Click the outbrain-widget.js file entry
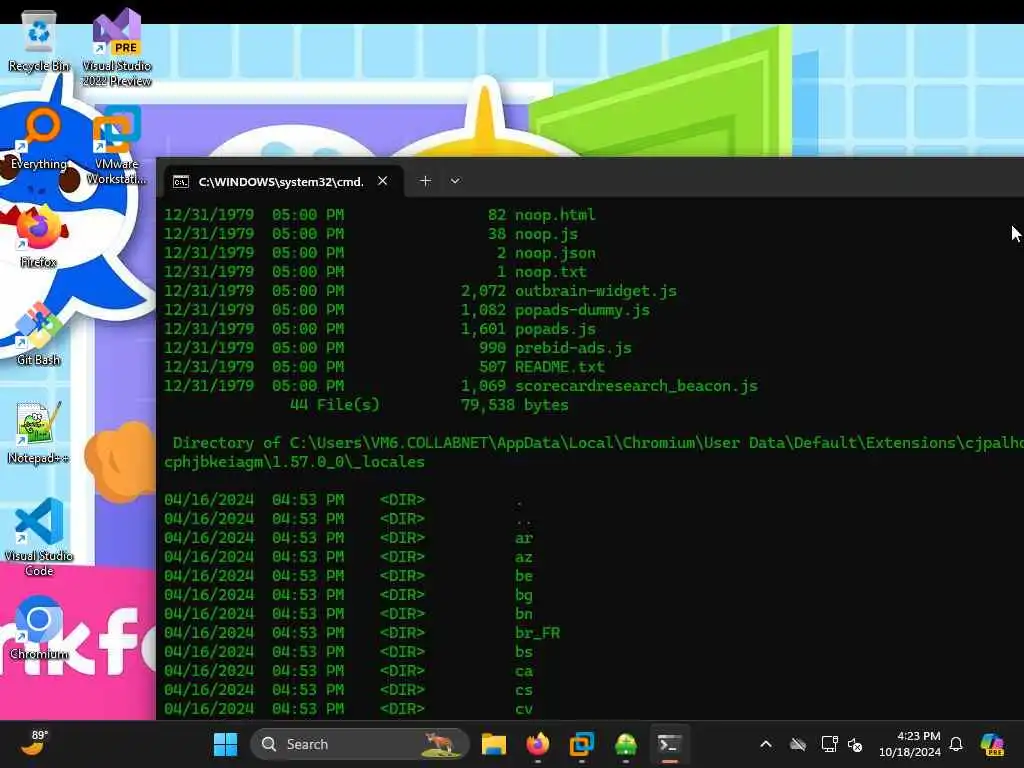This screenshot has height=768, width=1024. (x=596, y=291)
